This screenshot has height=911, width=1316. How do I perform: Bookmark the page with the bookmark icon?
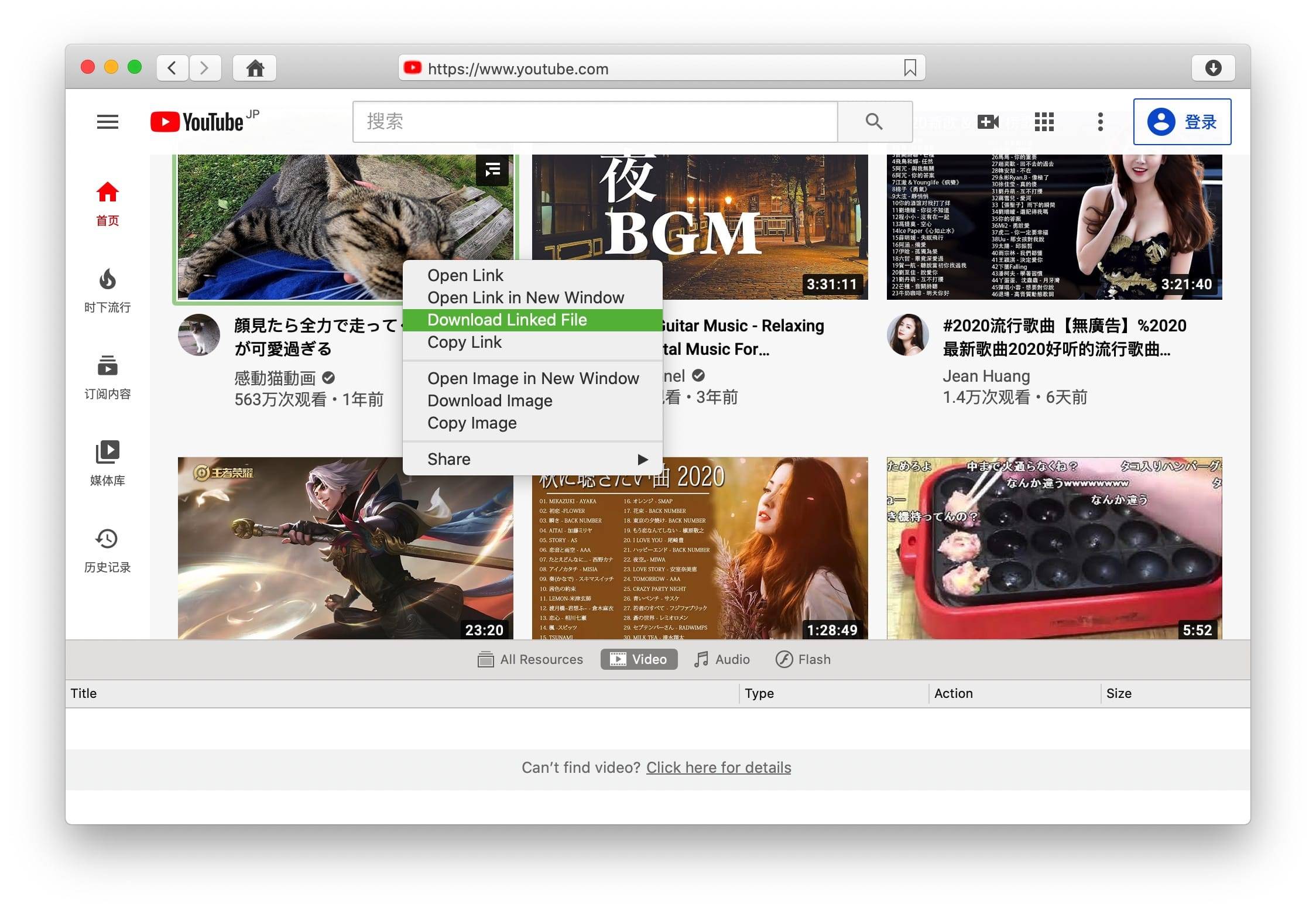point(910,68)
